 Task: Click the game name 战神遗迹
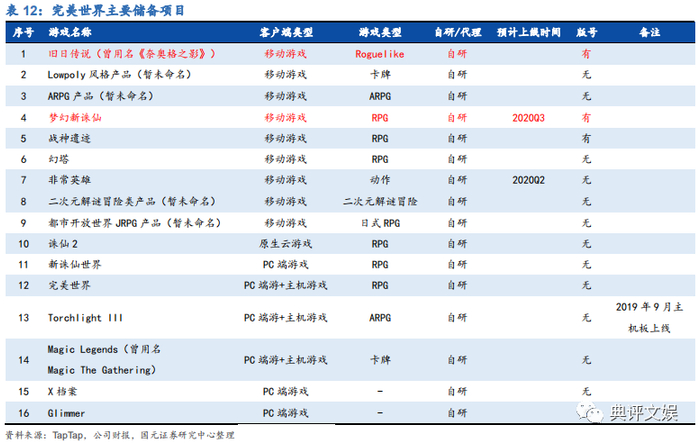(x=70, y=138)
